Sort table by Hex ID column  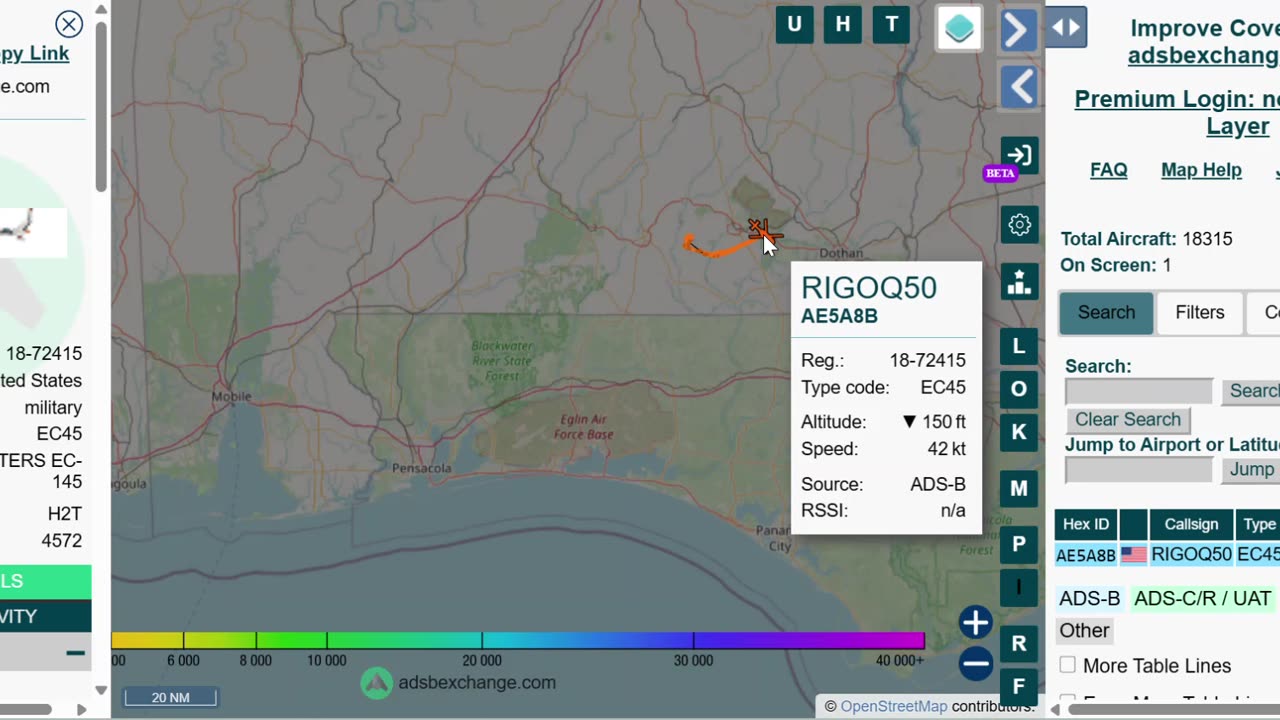(1086, 524)
